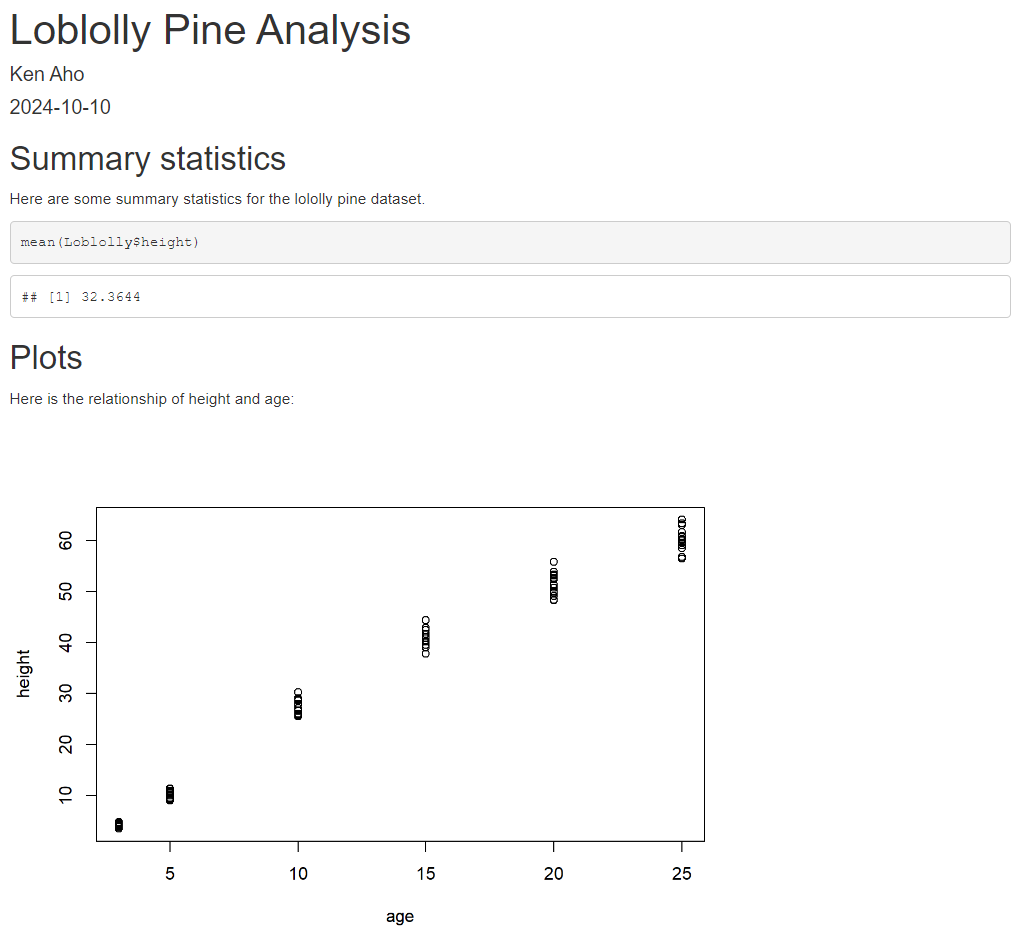Click the x-axis tick label 5
The height and width of the screenshot is (934, 1014).
pyautogui.click(x=170, y=874)
